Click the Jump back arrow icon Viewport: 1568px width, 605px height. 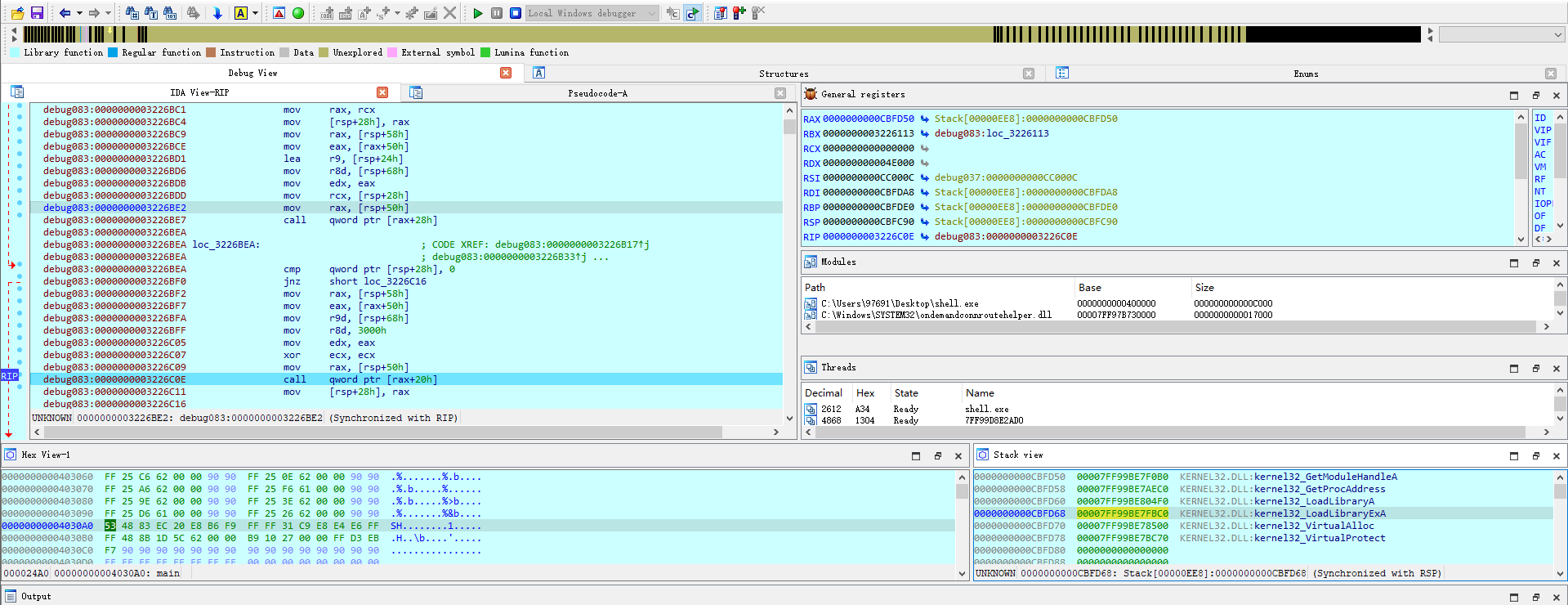65,13
